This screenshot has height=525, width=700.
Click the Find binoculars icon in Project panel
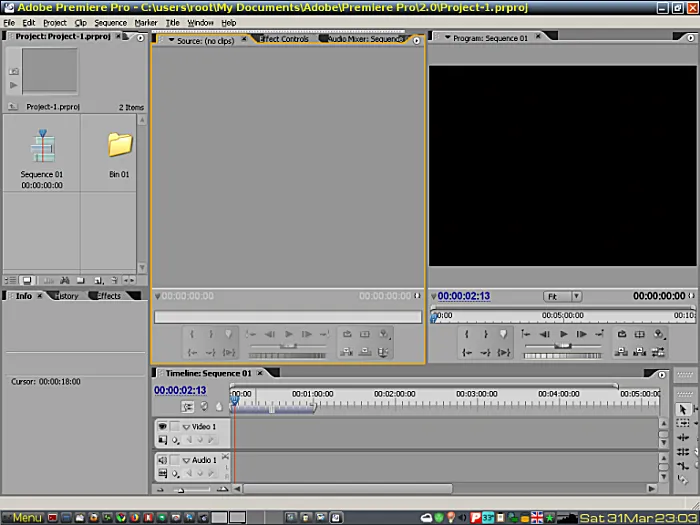coord(65,280)
